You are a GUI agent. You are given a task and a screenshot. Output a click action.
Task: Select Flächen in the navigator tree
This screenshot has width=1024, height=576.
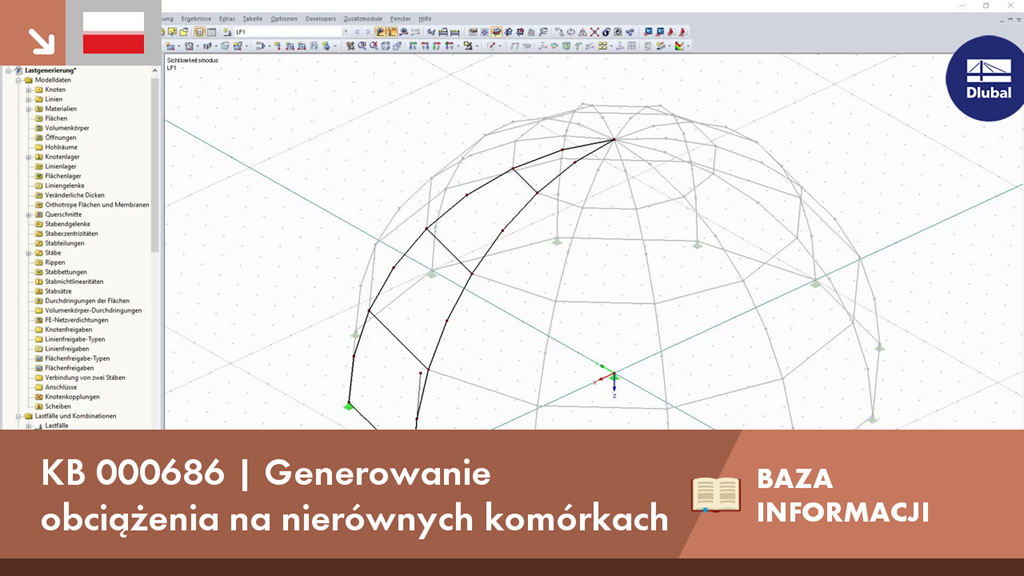(x=56, y=119)
